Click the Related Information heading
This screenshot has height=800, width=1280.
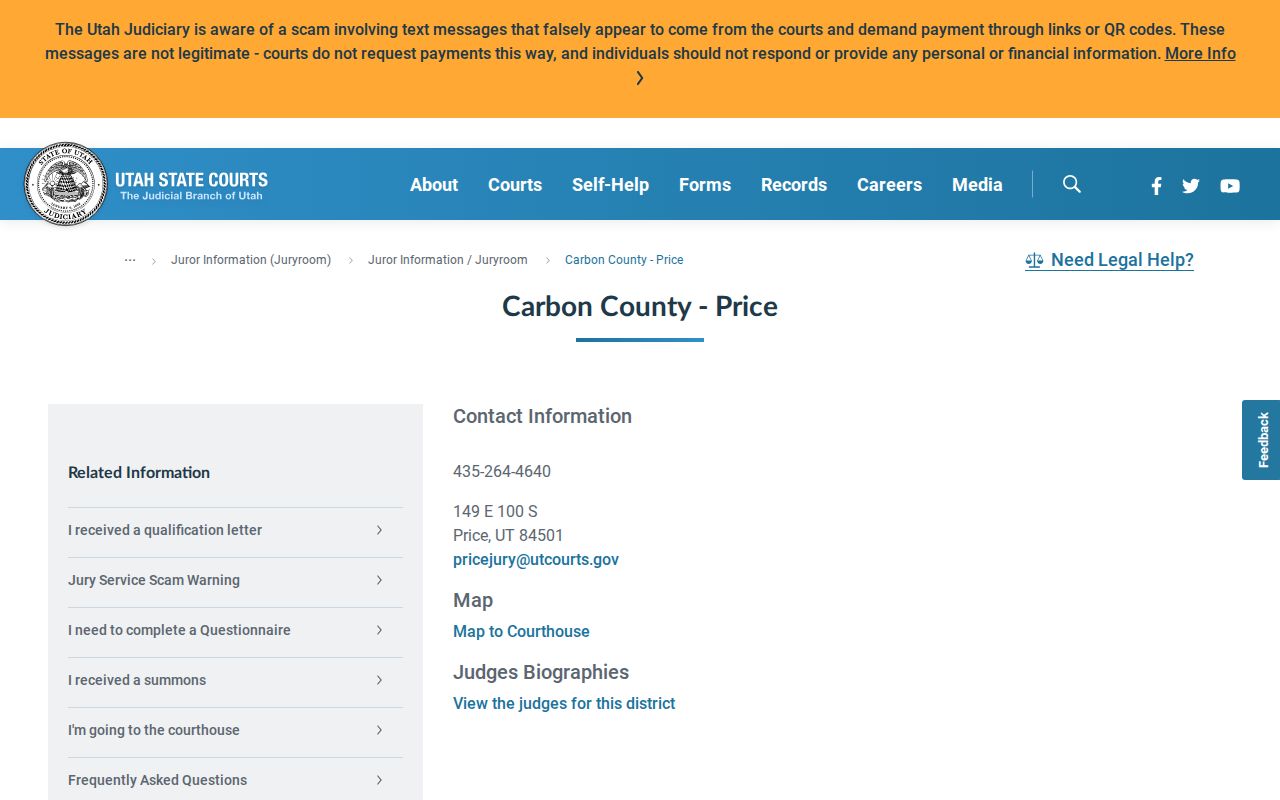tap(139, 473)
